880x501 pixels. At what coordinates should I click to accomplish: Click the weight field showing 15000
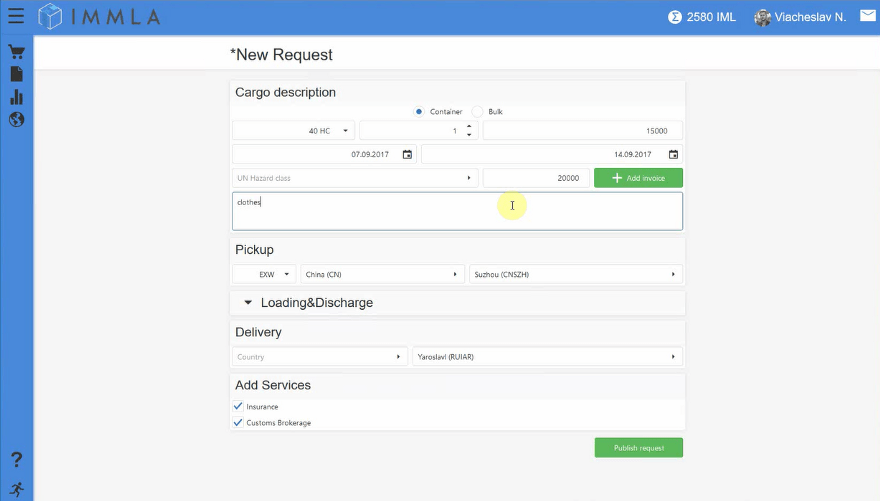(583, 131)
